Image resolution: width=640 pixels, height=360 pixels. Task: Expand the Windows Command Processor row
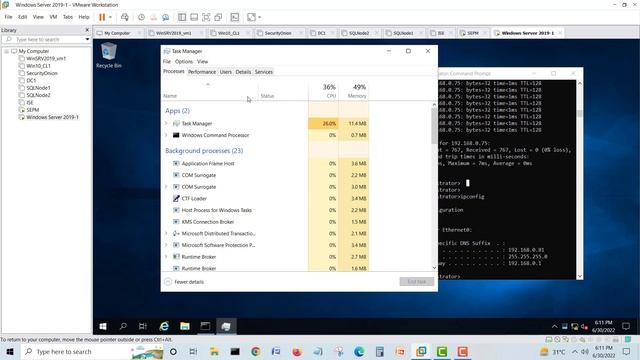click(x=166, y=135)
